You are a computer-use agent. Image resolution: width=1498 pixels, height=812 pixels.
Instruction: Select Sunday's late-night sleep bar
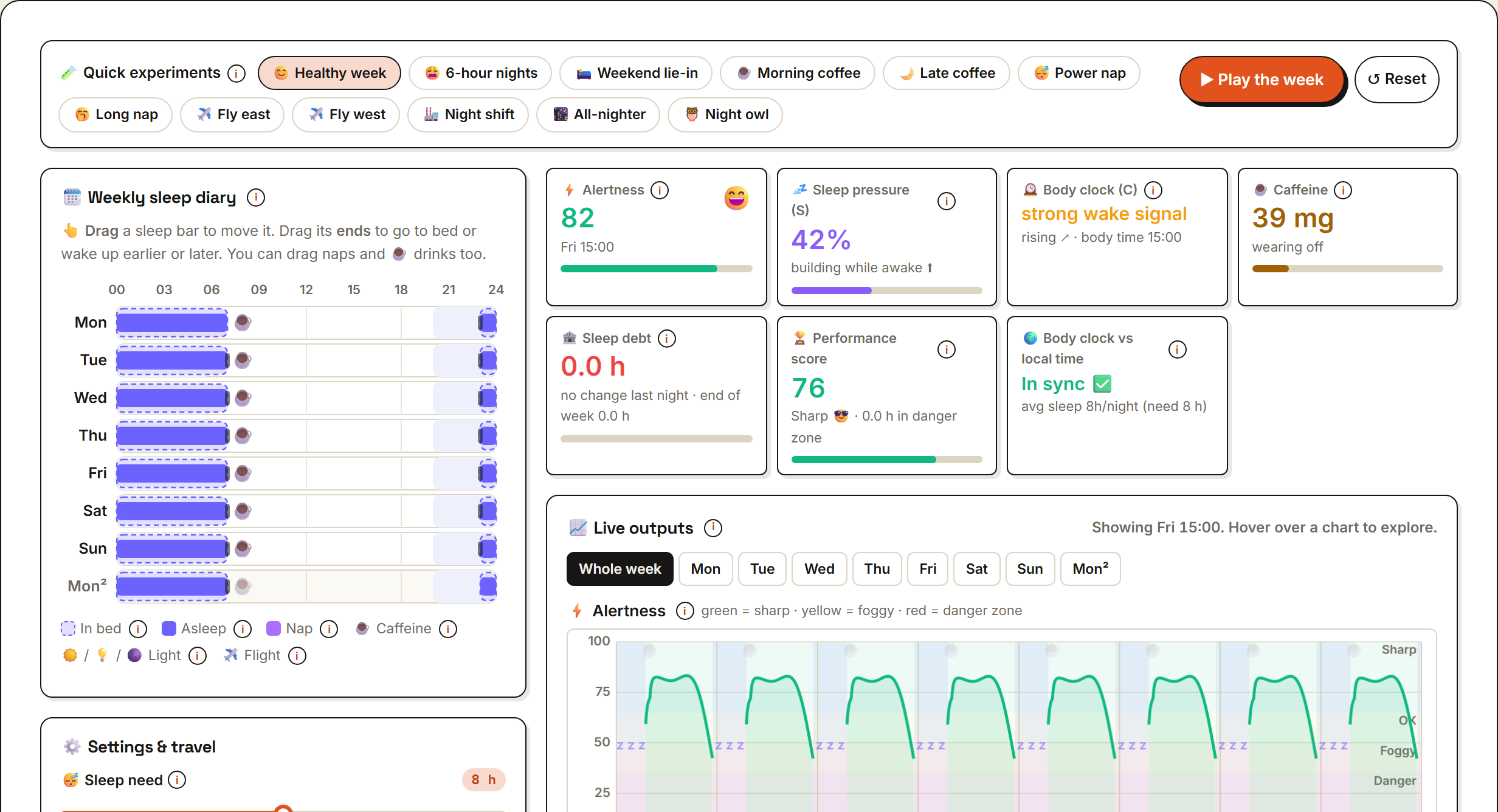click(x=488, y=548)
